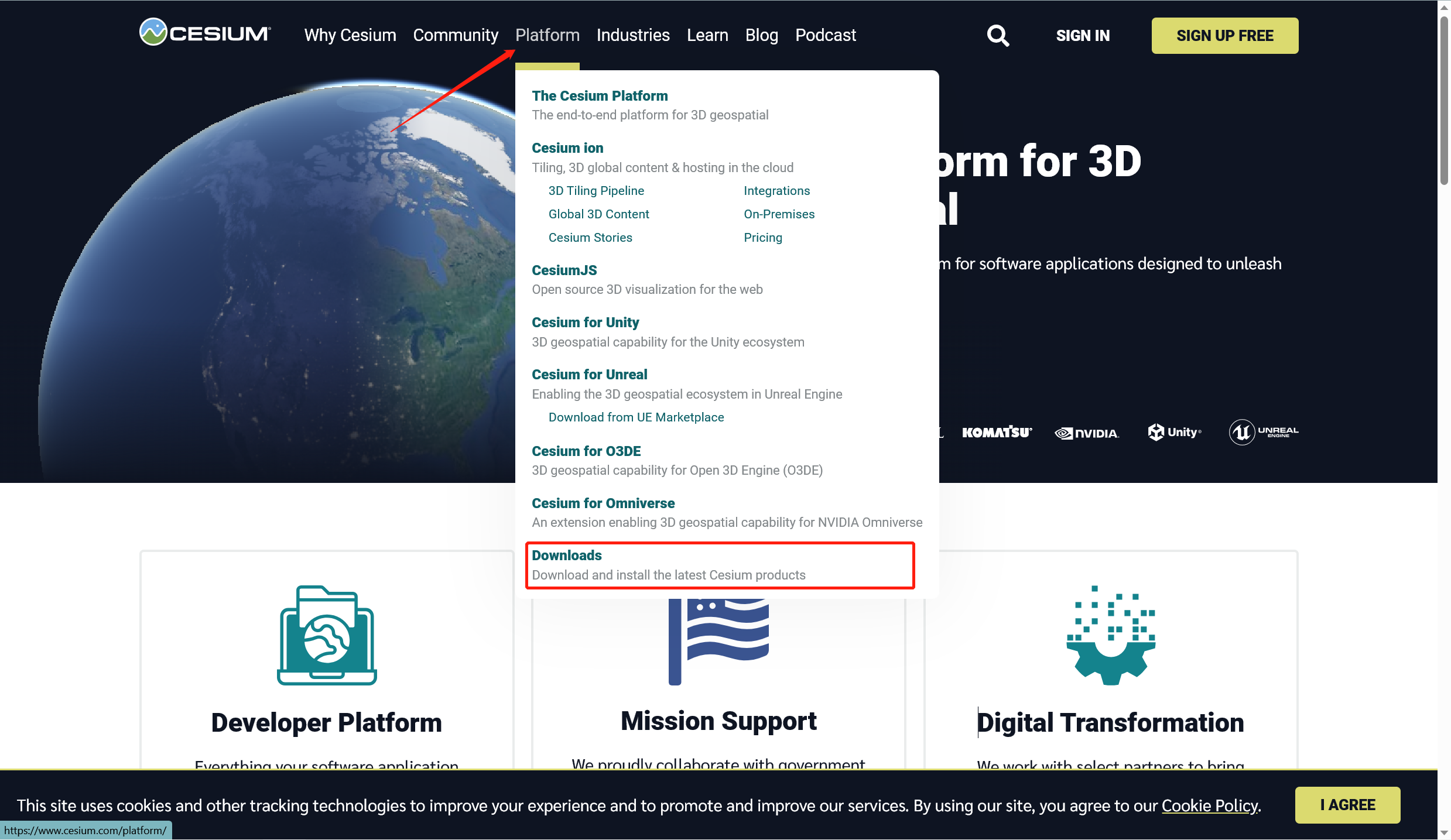Image resolution: width=1451 pixels, height=840 pixels.
Task: Expand the Cesium ion section
Action: pos(567,147)
